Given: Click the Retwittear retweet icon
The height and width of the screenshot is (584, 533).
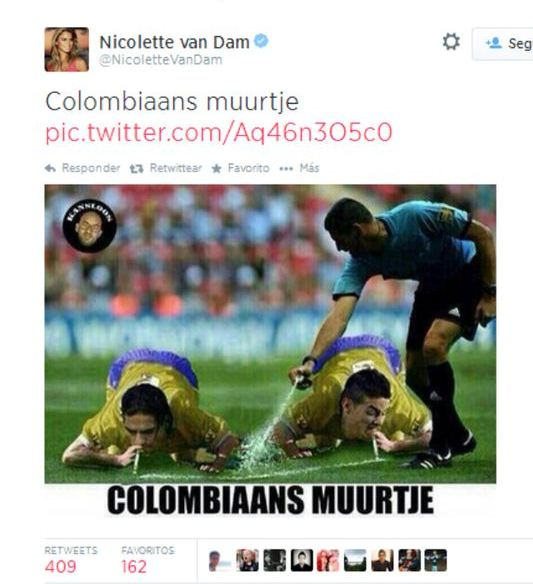Looking at the screenshot, I should tap(136, 169).
